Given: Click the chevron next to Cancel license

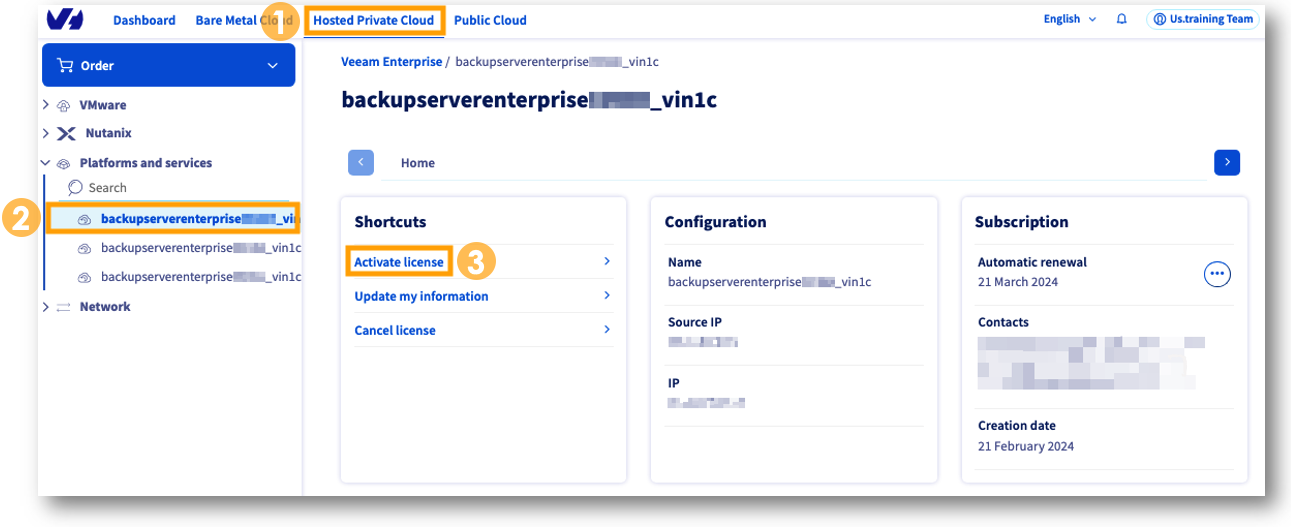Looking at the screenshot, I should 607,329.
